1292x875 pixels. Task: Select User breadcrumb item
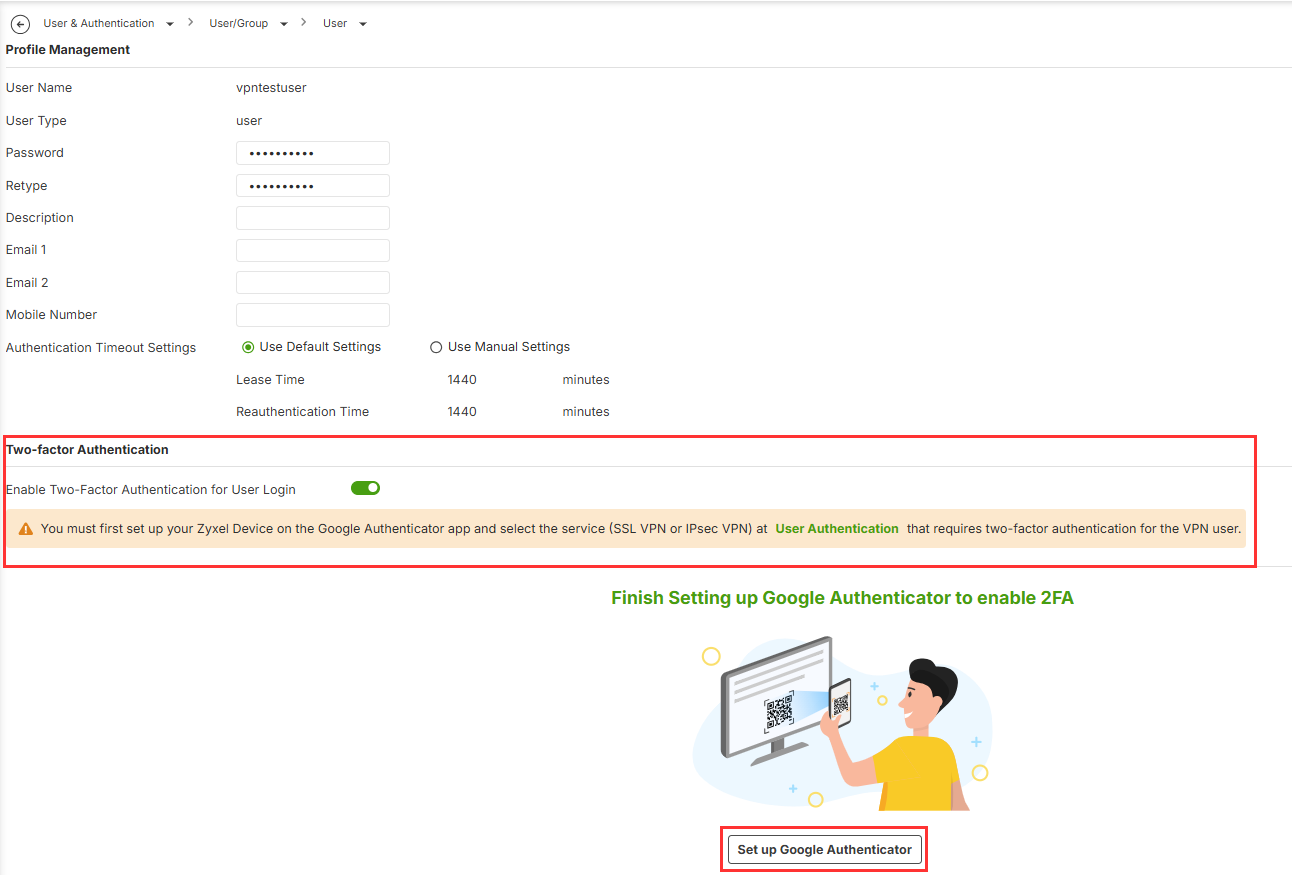[335, 23]
